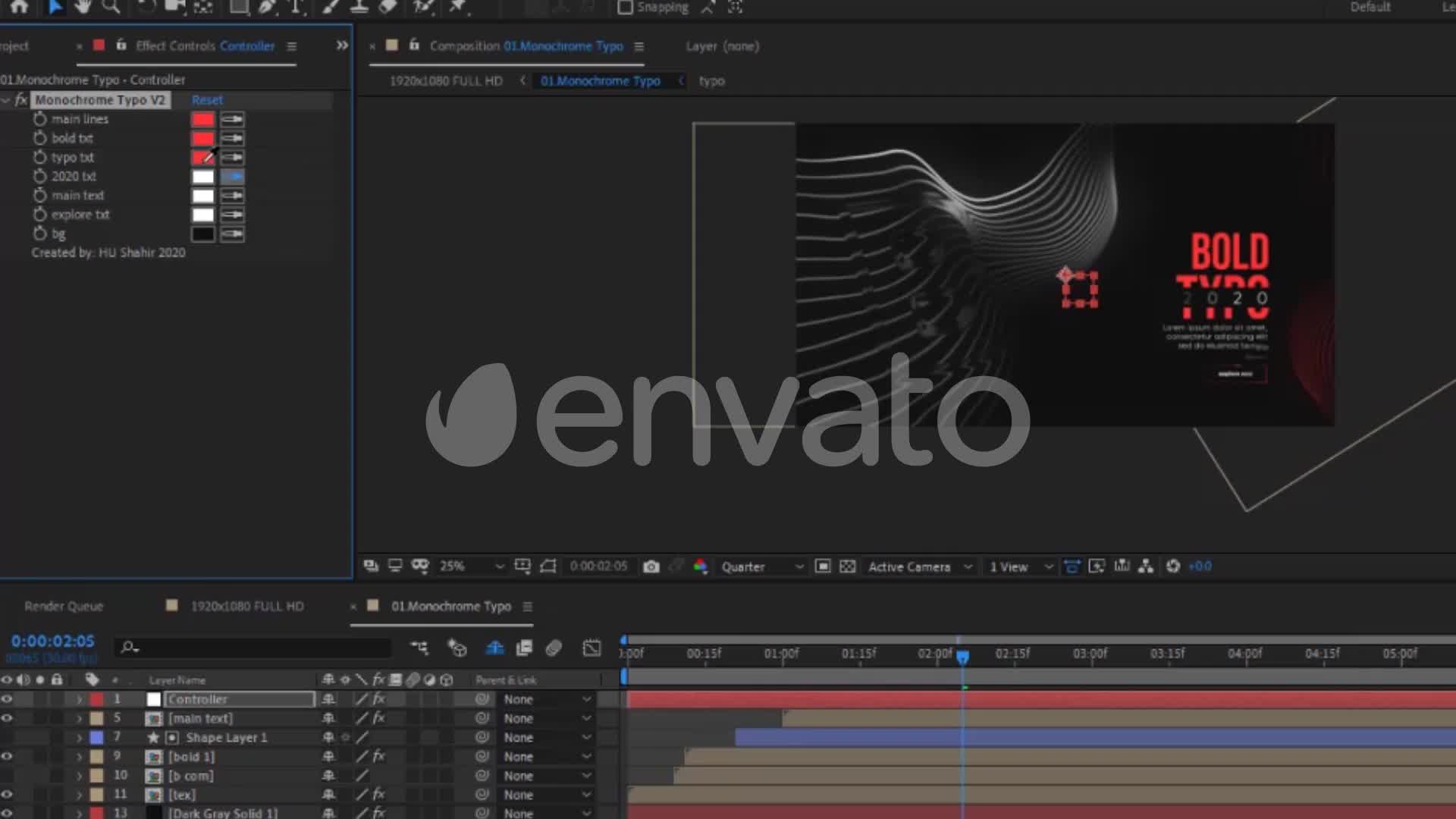Hide the [bold 1] layer eye
The image size is (1456, 819).
(x=7, y=756)
